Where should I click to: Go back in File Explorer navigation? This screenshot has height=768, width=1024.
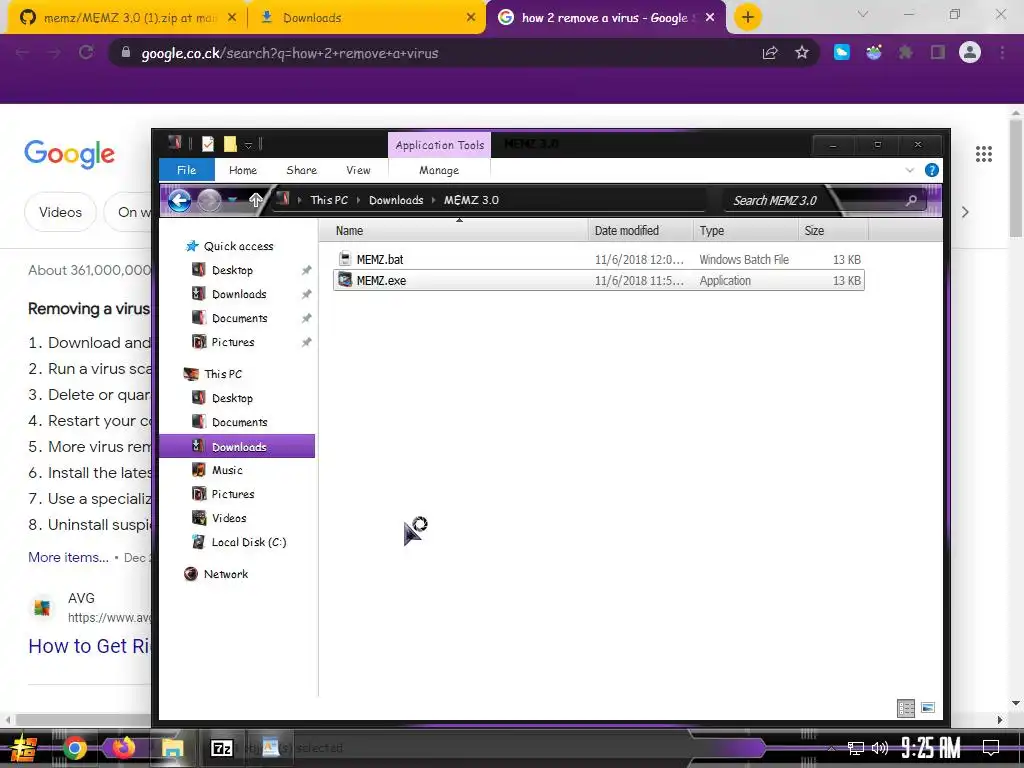(180, 200)
